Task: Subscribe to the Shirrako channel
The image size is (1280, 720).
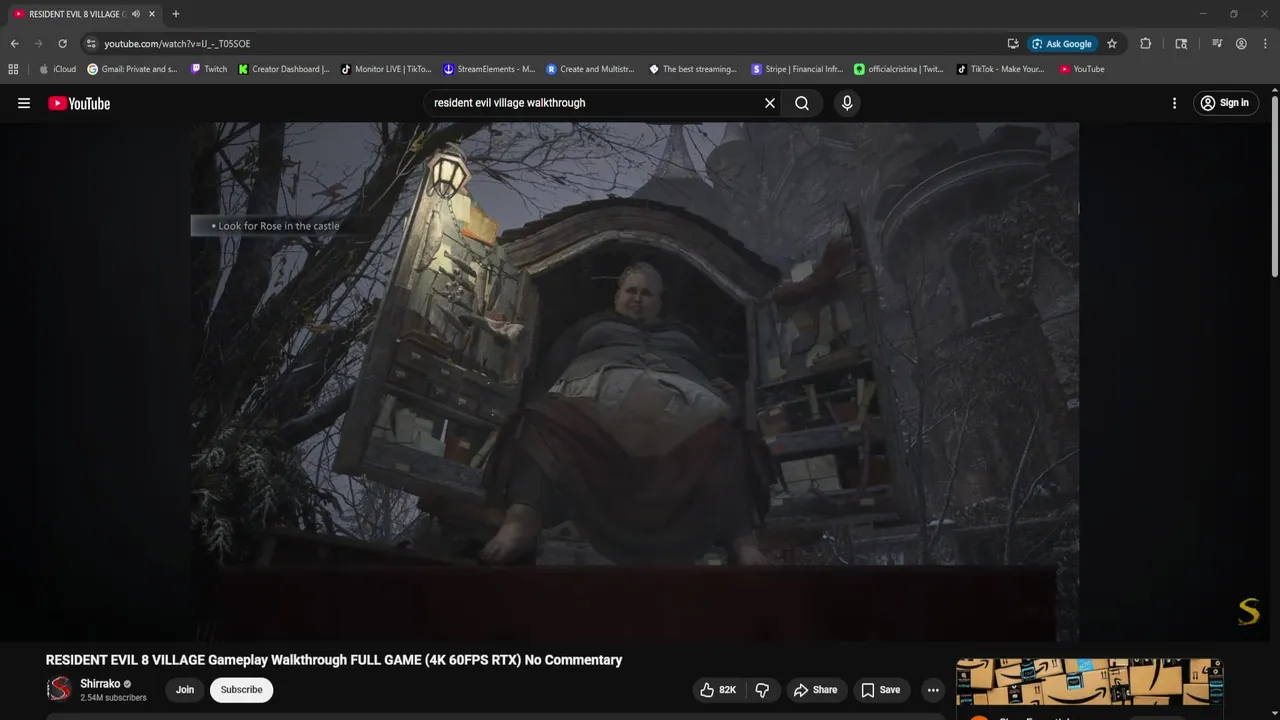Action: click(x=242, y=690)
